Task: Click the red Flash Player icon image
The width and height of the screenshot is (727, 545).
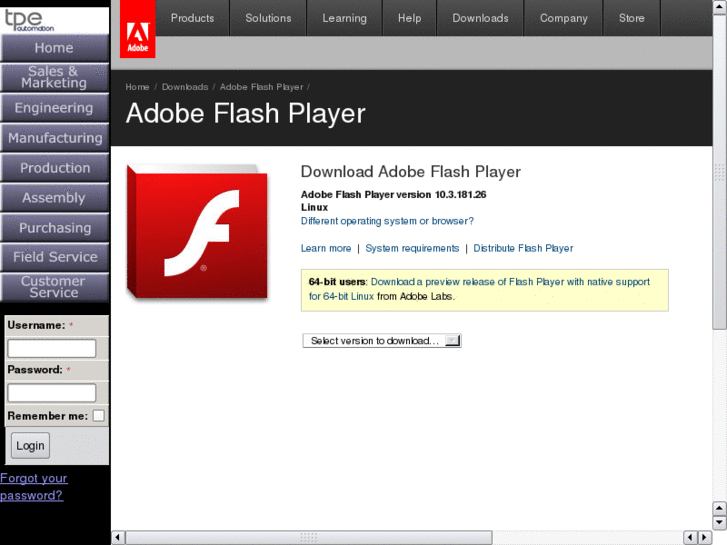Action: coord(197,232)
